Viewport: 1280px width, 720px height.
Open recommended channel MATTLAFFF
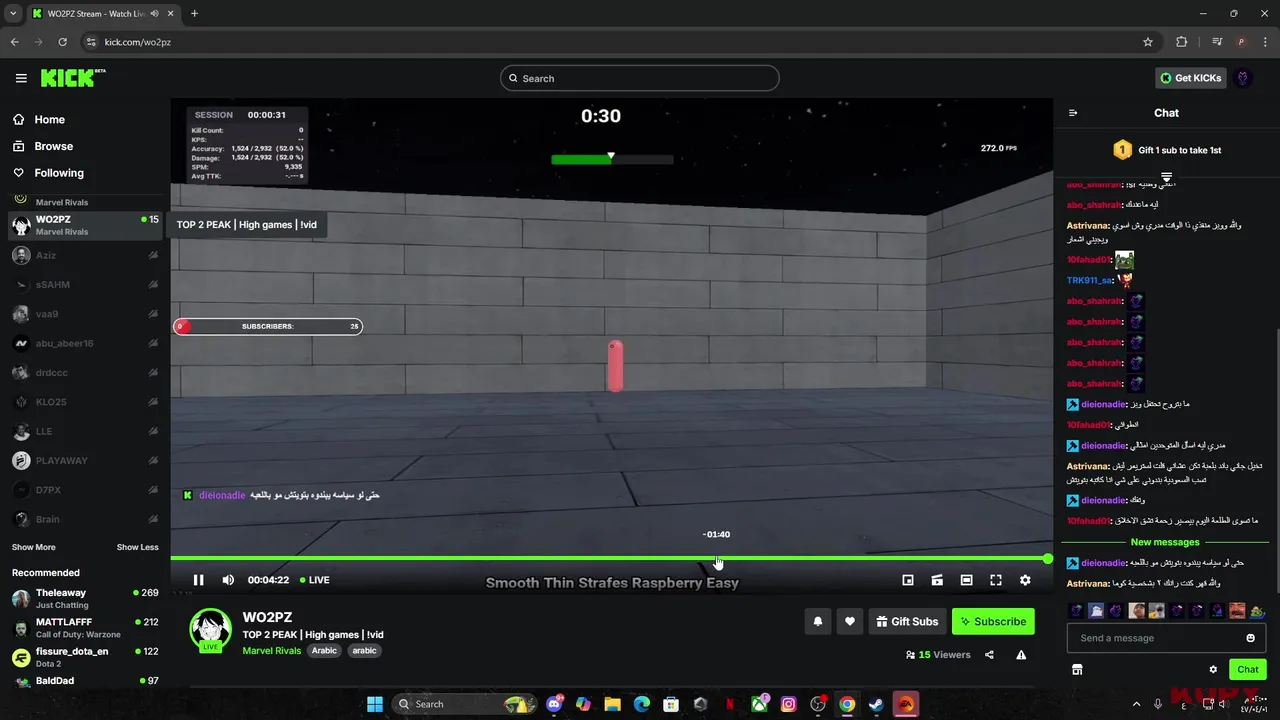85,628
